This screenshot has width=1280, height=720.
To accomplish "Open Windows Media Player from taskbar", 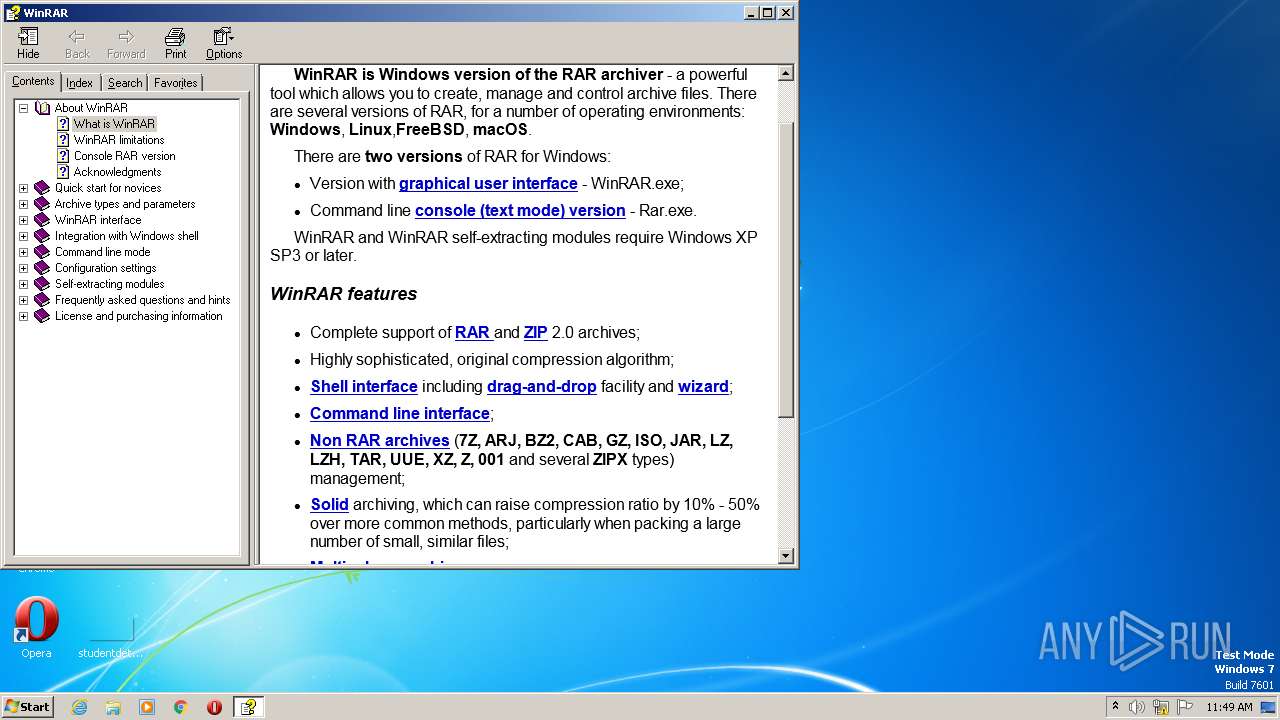I will [x=147, y=707].
